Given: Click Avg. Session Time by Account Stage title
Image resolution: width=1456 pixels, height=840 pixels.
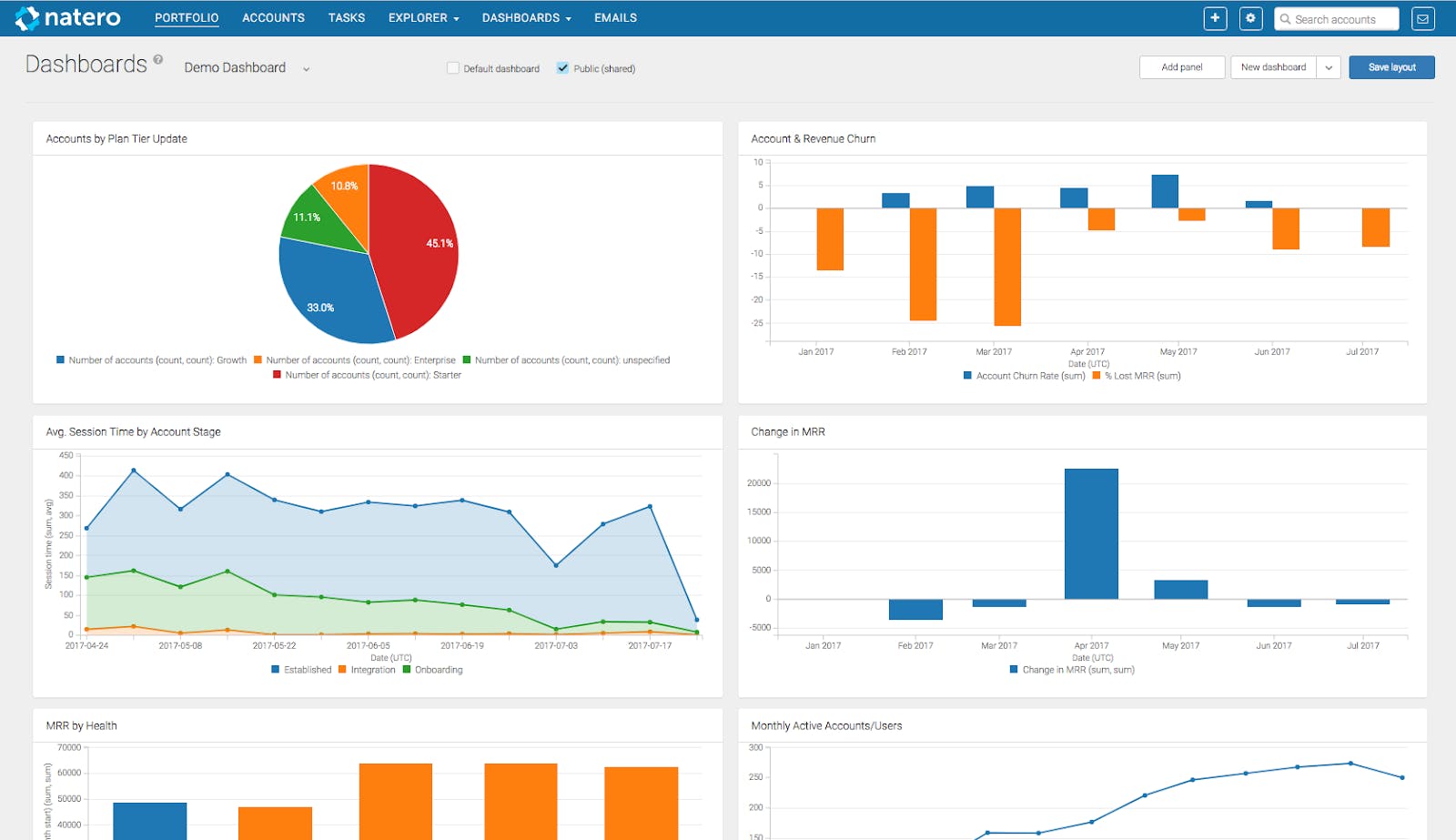Looking at the screenshot, I should point(133,432).
